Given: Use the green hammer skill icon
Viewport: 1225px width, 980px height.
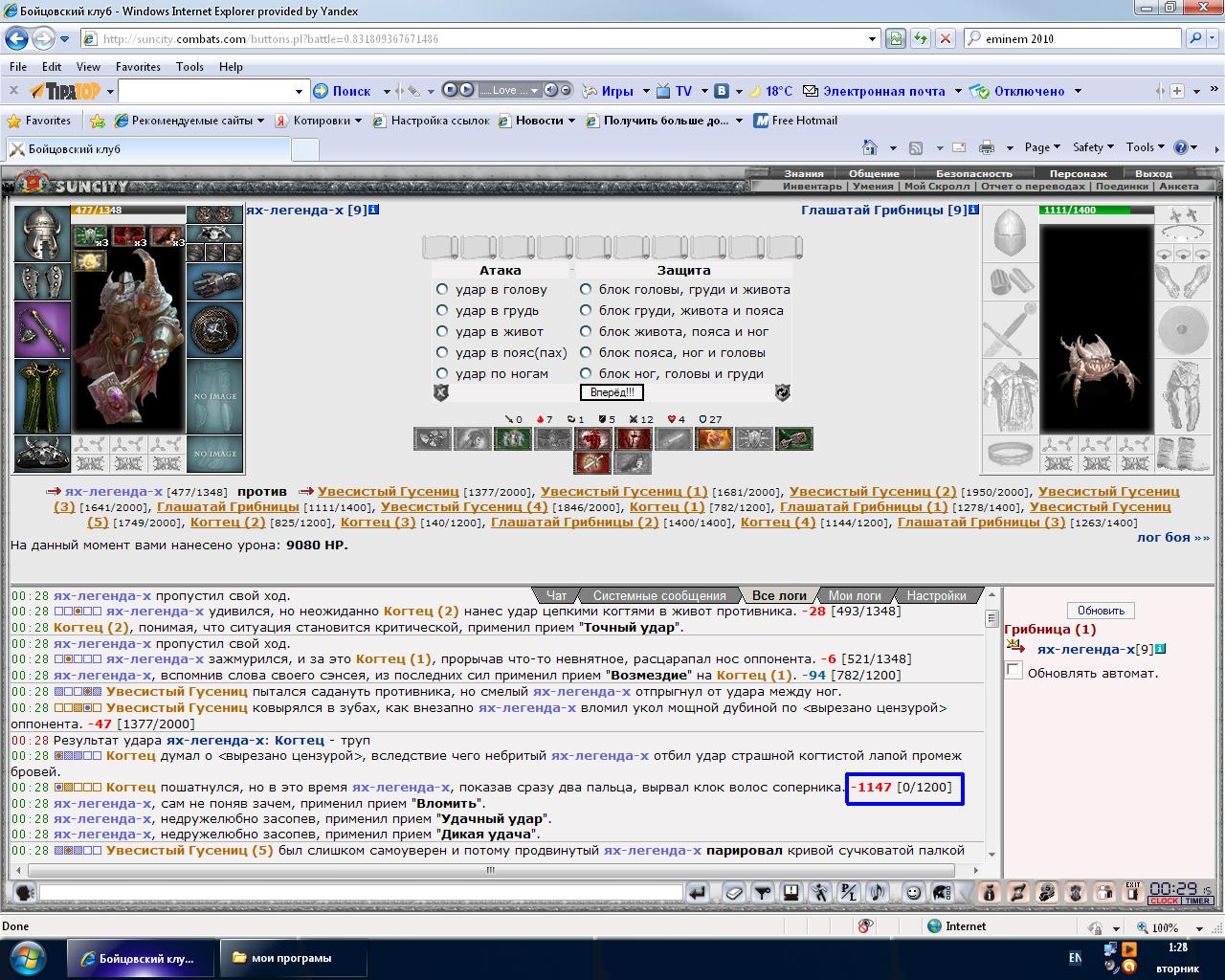Looking at the screenshot, I should point(793,439).
